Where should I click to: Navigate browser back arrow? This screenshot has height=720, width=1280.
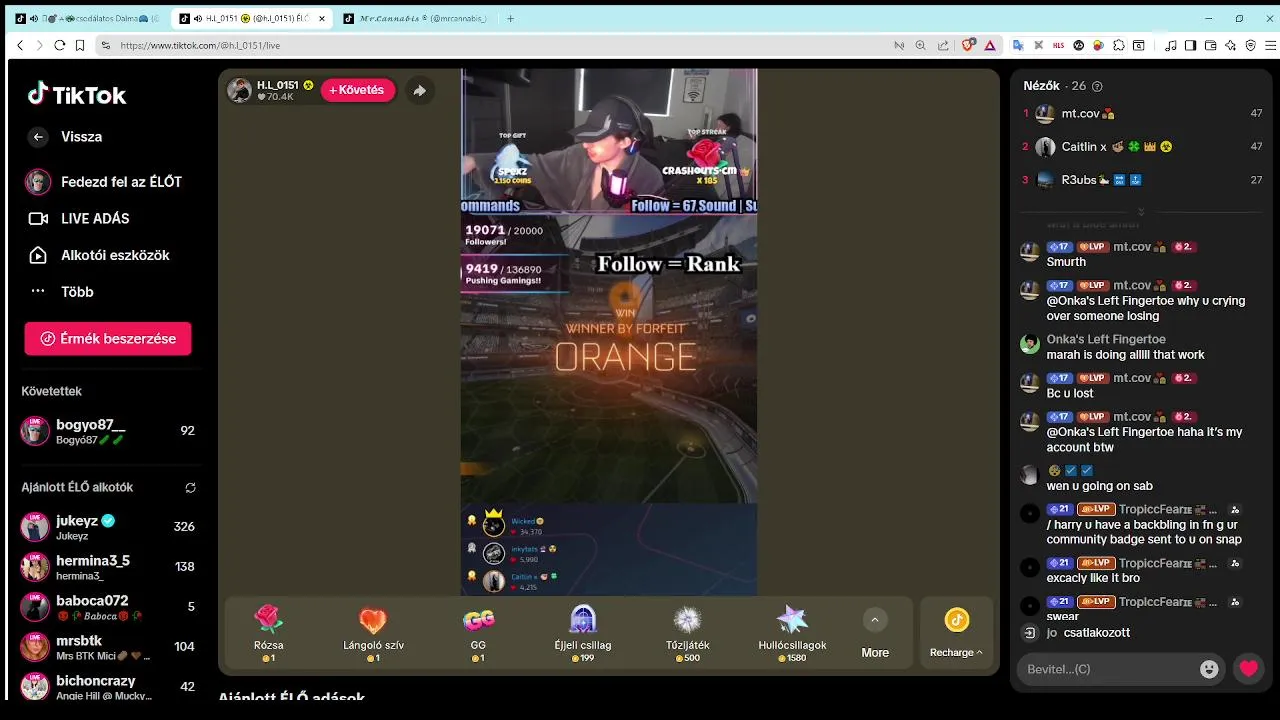tap(20, 45)
